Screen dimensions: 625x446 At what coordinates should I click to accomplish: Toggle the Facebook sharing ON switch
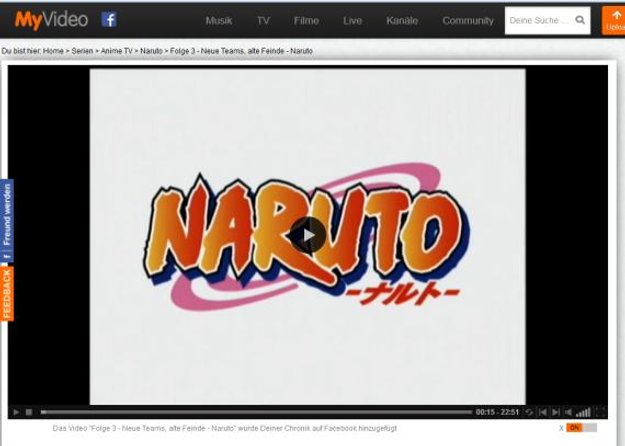(x=582, y=428)
